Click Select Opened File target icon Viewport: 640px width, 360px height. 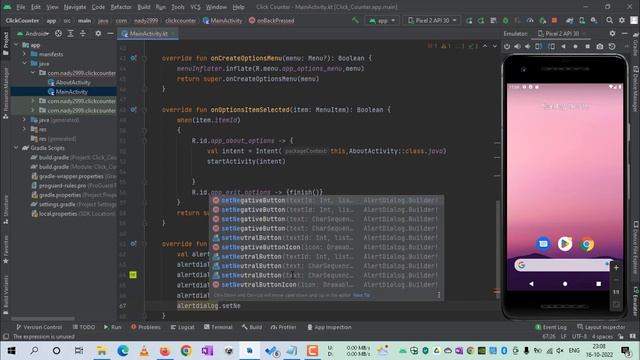[58, 34]
